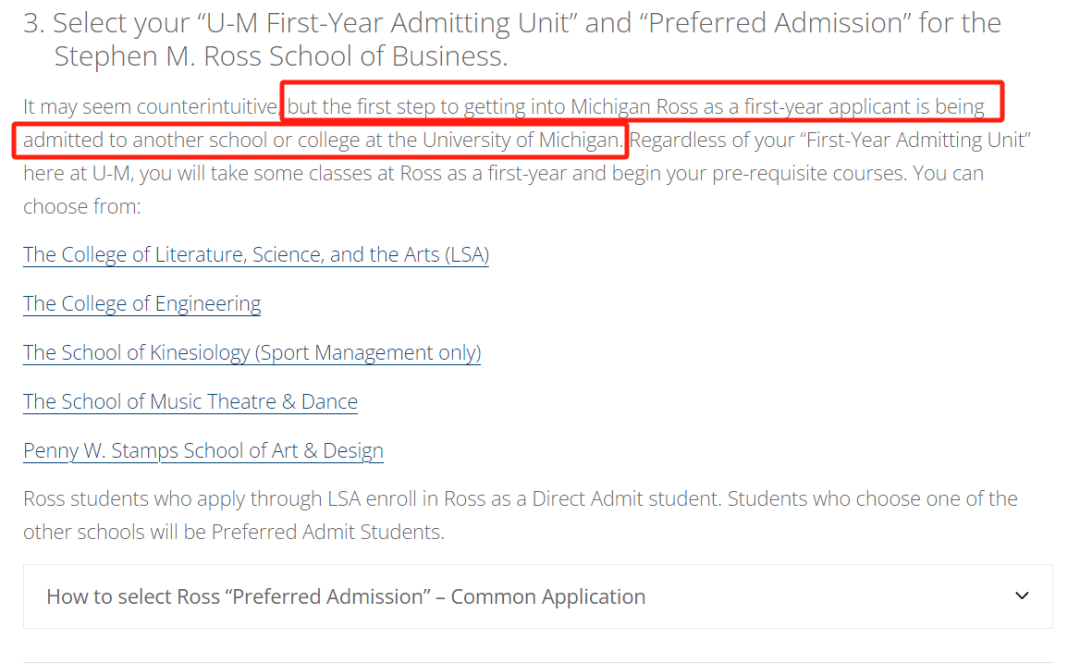Image resolution: width=1080 pixels, height=663 pixels.
Task: Click '(Sport Management only)' in the Kinesiology link
Action: pos(368,352)
